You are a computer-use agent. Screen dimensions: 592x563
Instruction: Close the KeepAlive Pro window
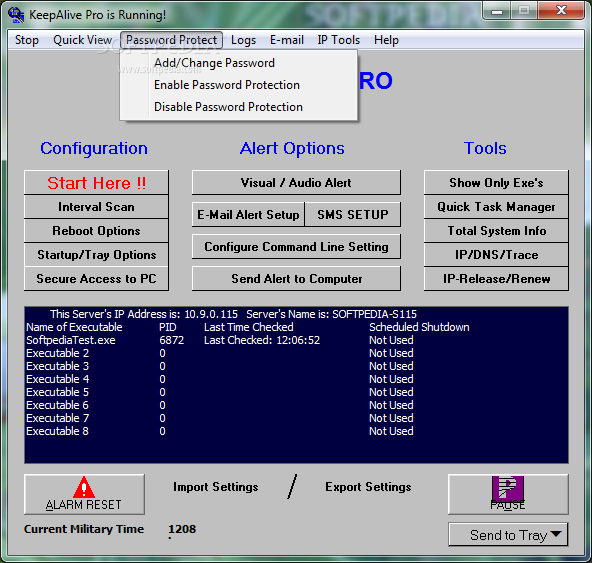(561, 11)
